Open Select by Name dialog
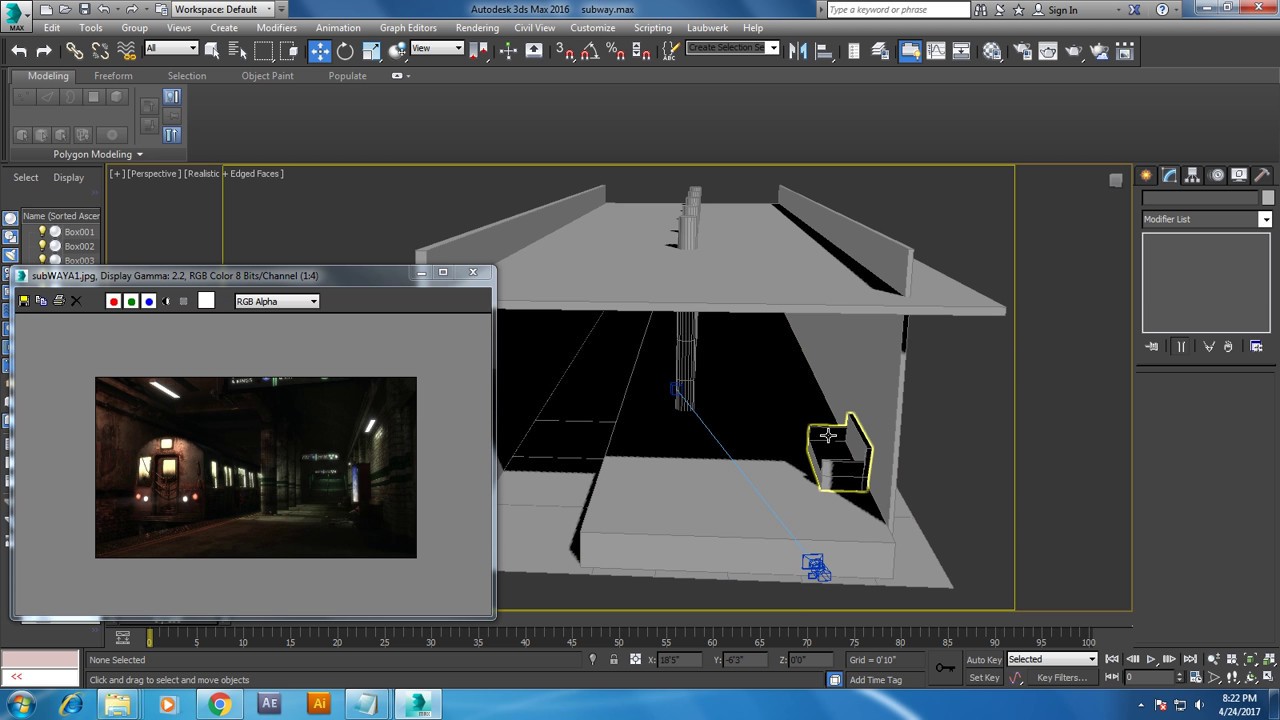The width and height of the screenshot is (1280, 720). coord(237,51)
